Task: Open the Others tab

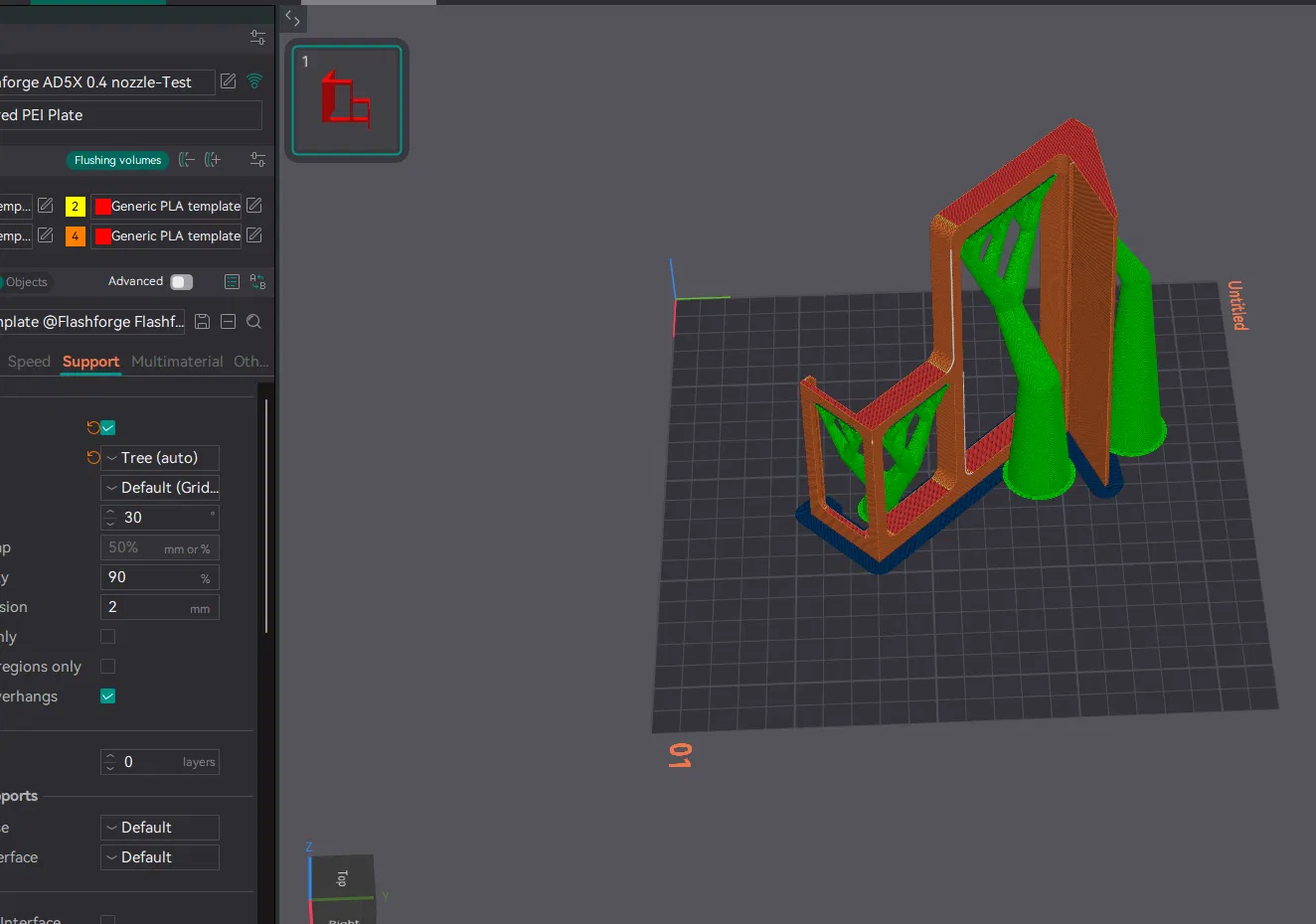Action: coord(250,362)
